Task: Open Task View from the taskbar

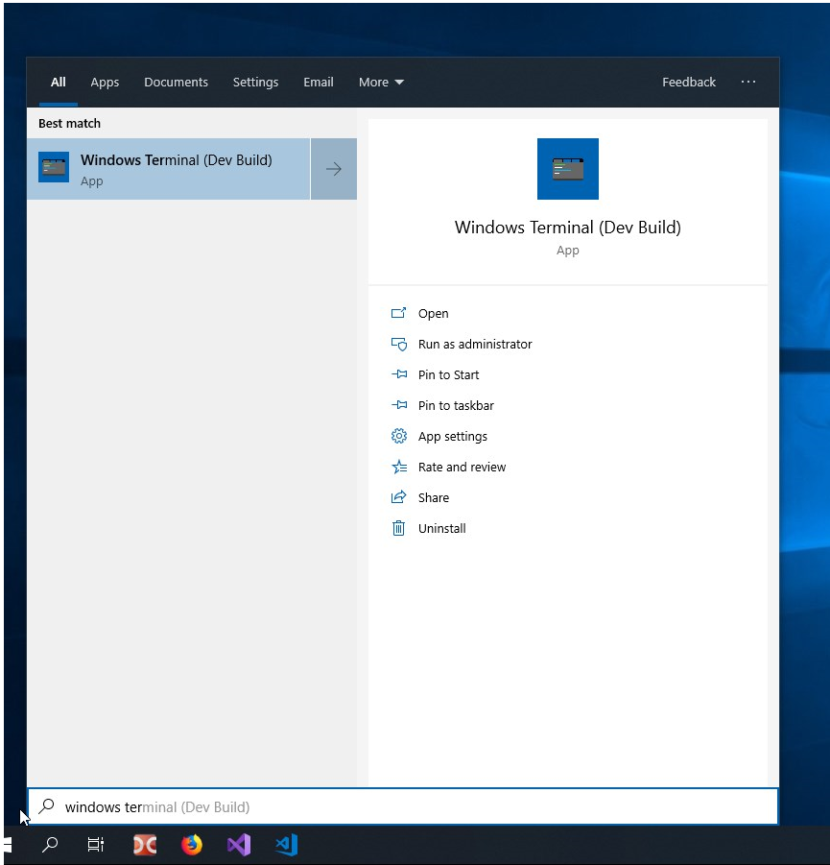Action: click(94, 845)
